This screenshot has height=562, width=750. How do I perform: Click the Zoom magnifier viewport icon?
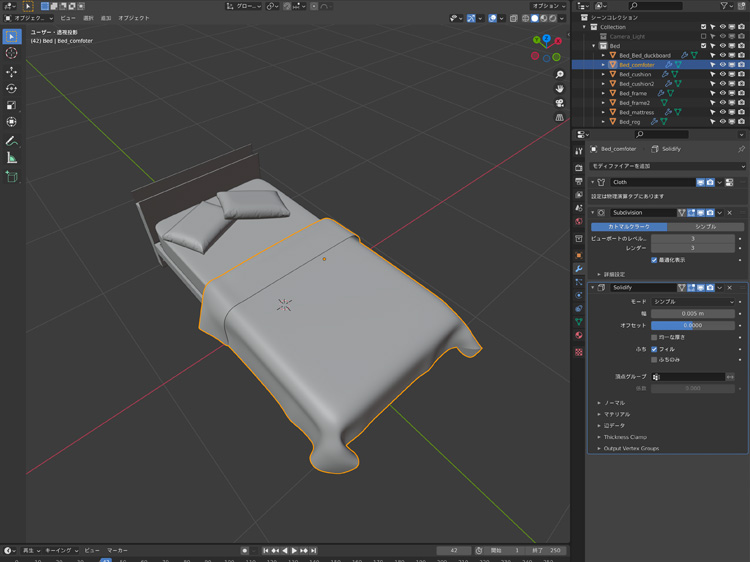pos(560,74)
